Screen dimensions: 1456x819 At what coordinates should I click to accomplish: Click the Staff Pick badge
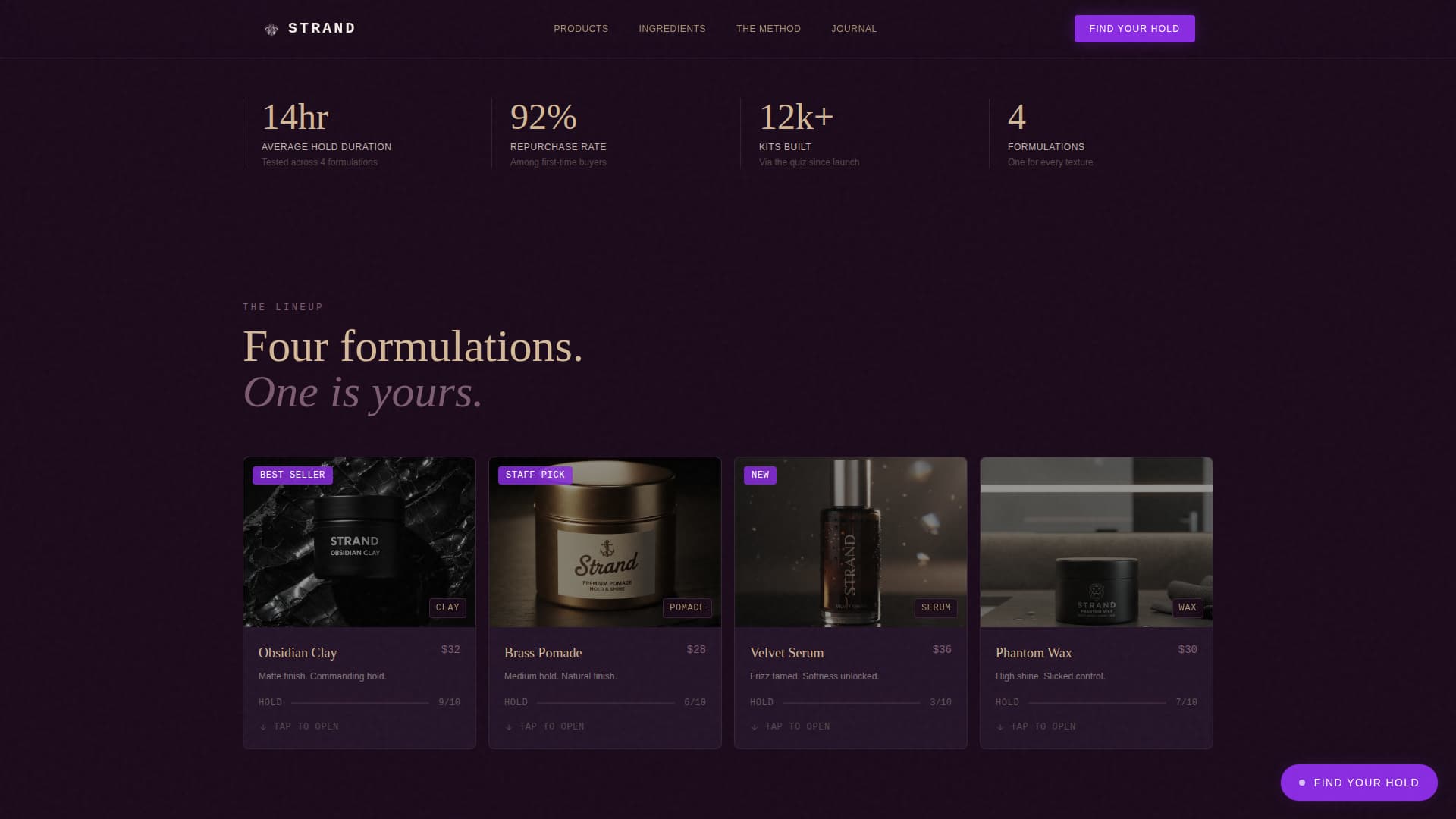535,475
